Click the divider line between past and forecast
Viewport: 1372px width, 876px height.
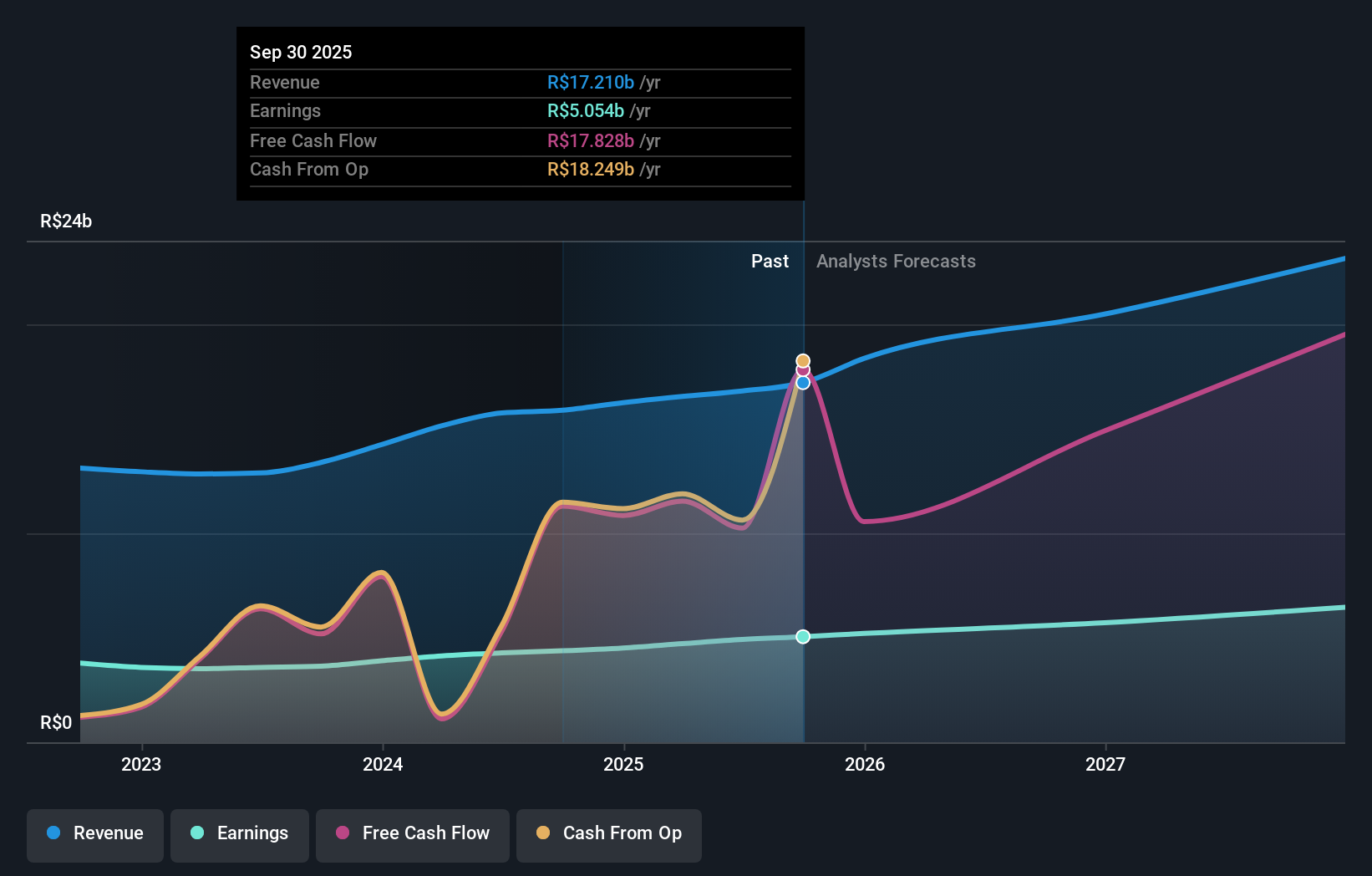803,502
